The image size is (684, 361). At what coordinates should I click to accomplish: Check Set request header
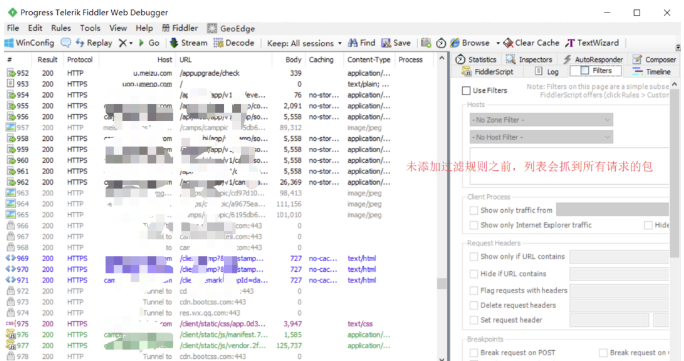click(474, 320)
